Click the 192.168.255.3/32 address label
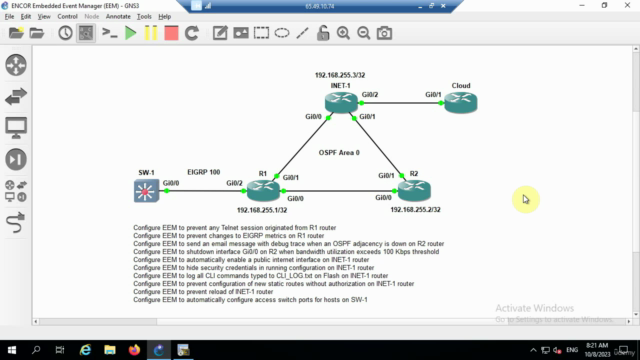This screenshot has width=640, height=360. click(340, 75)
